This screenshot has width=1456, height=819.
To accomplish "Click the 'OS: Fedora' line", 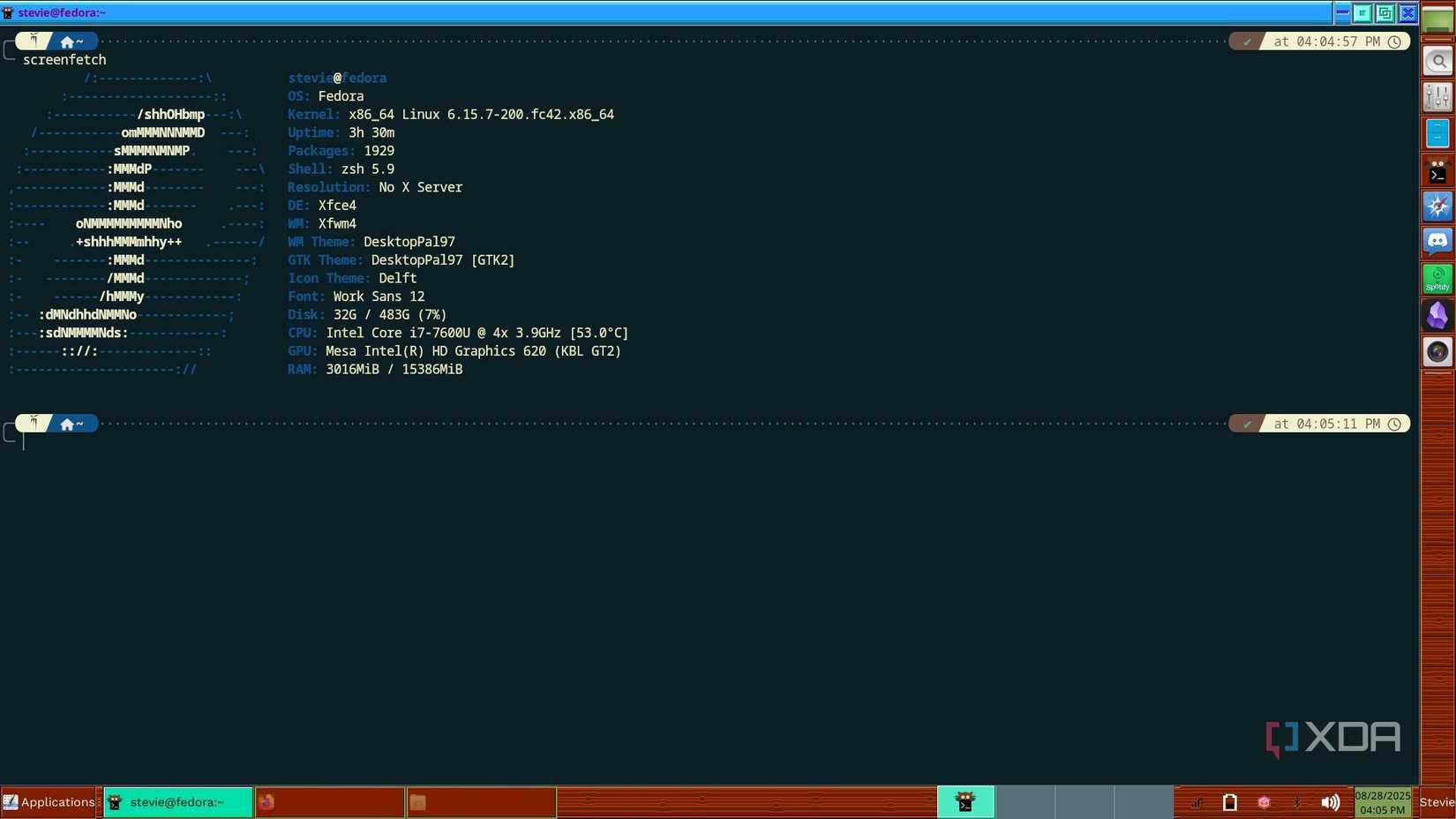I will pyautogui.click(x=326, y=96).
